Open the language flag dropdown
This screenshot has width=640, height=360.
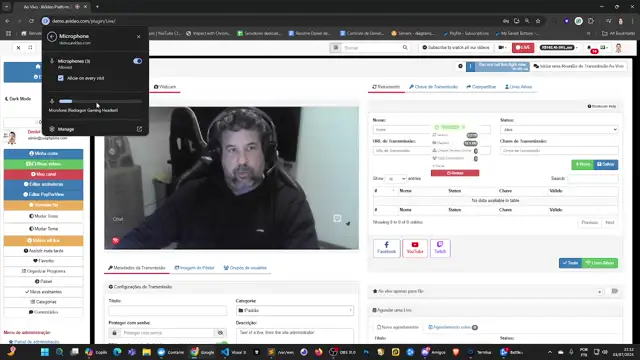pos(604,48)
